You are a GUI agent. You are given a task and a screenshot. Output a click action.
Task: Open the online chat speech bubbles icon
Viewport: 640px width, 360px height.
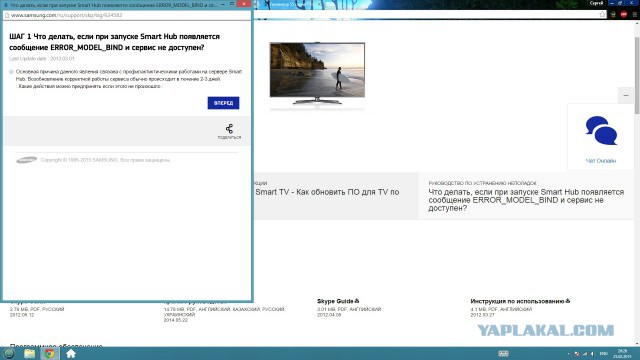pyautogui.click(x=601, y=131)
